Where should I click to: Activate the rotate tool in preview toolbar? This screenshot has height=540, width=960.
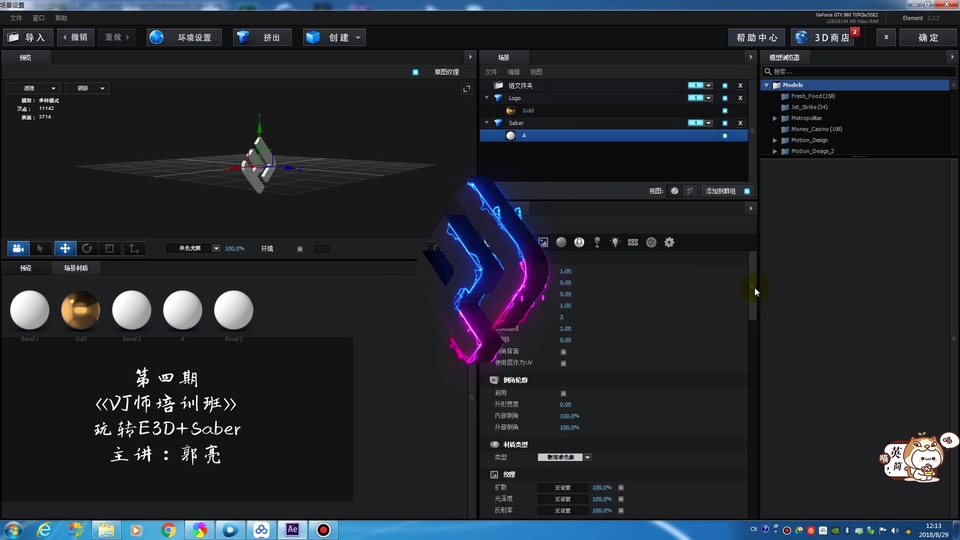click(87, 248)
